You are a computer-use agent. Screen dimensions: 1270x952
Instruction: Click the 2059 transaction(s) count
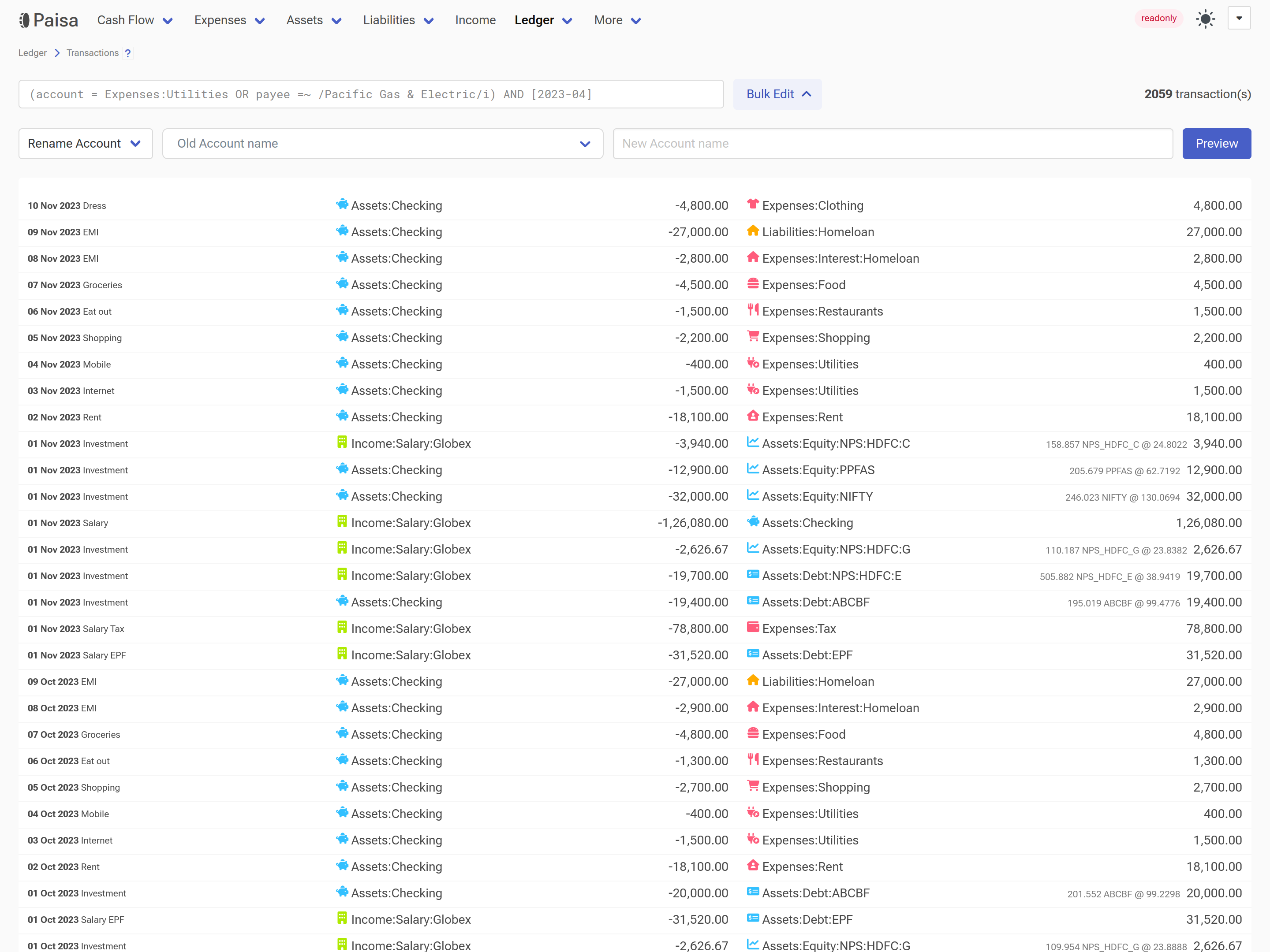click(x=1198, y=94)
